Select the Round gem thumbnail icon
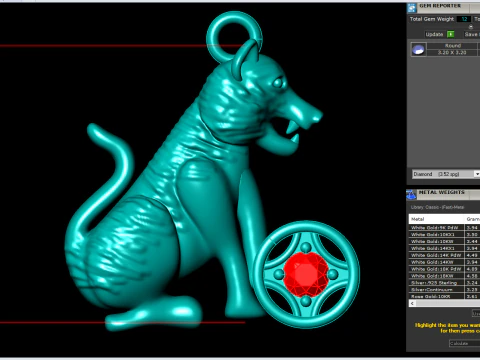 [x=418, y=49]
